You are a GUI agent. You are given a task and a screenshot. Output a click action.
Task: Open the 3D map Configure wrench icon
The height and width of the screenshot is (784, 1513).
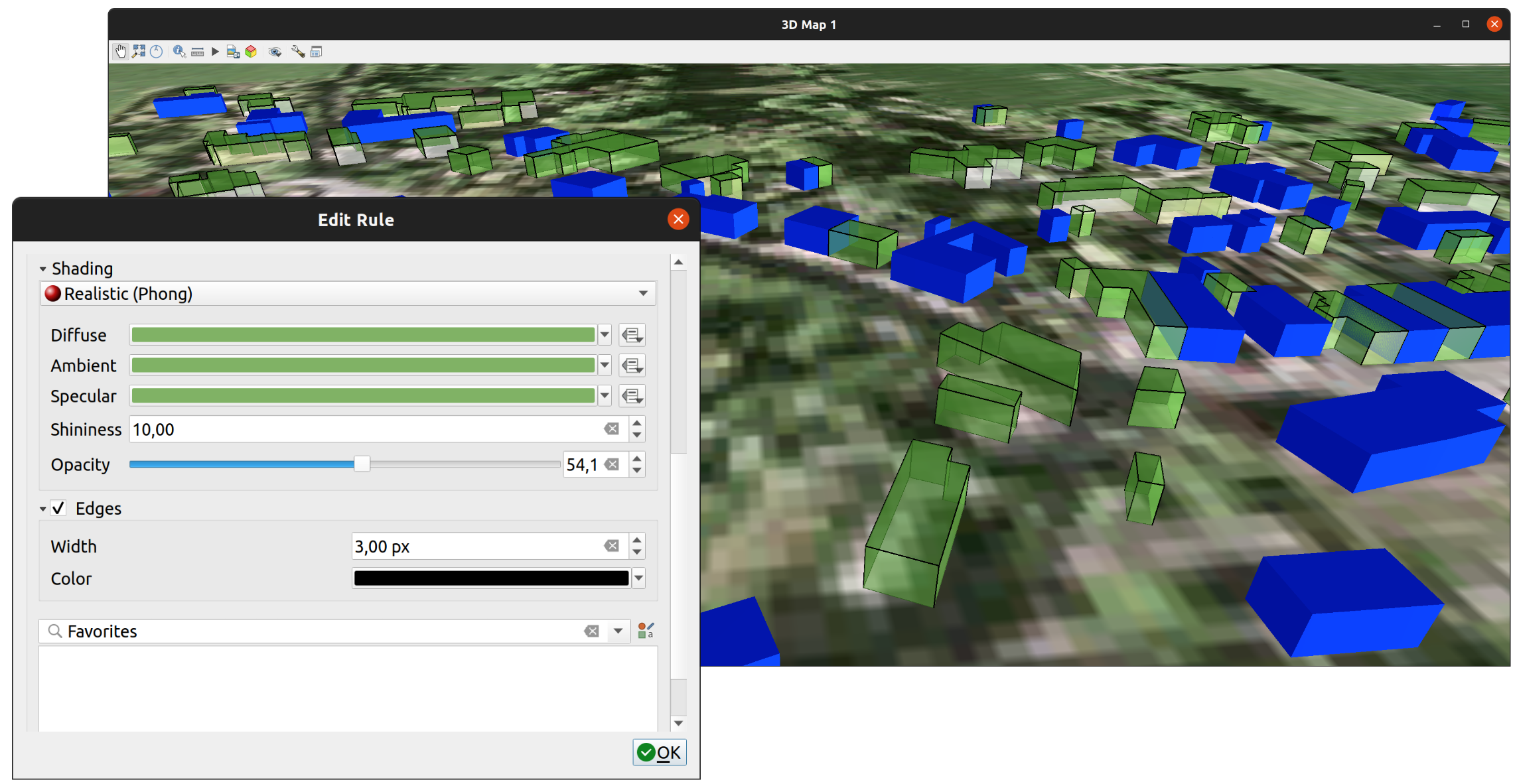(x=298, y=52)
